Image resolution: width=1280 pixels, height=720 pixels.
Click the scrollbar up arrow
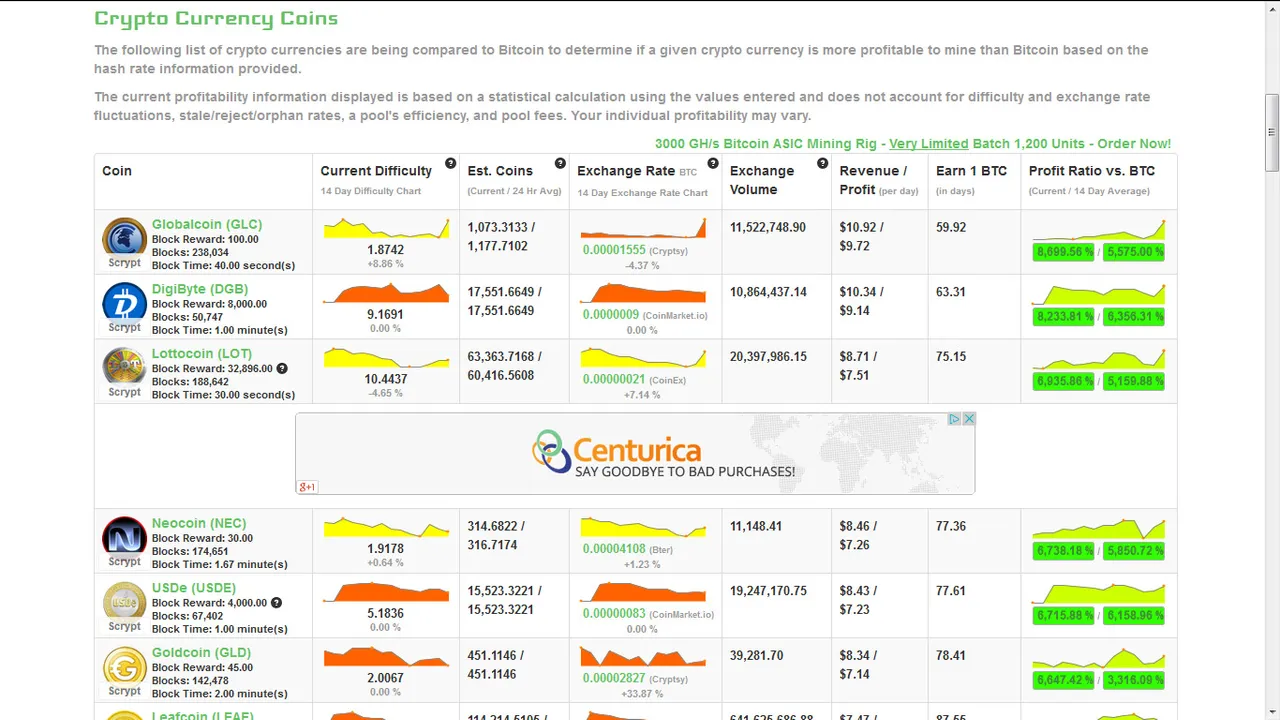point(1272,8)
